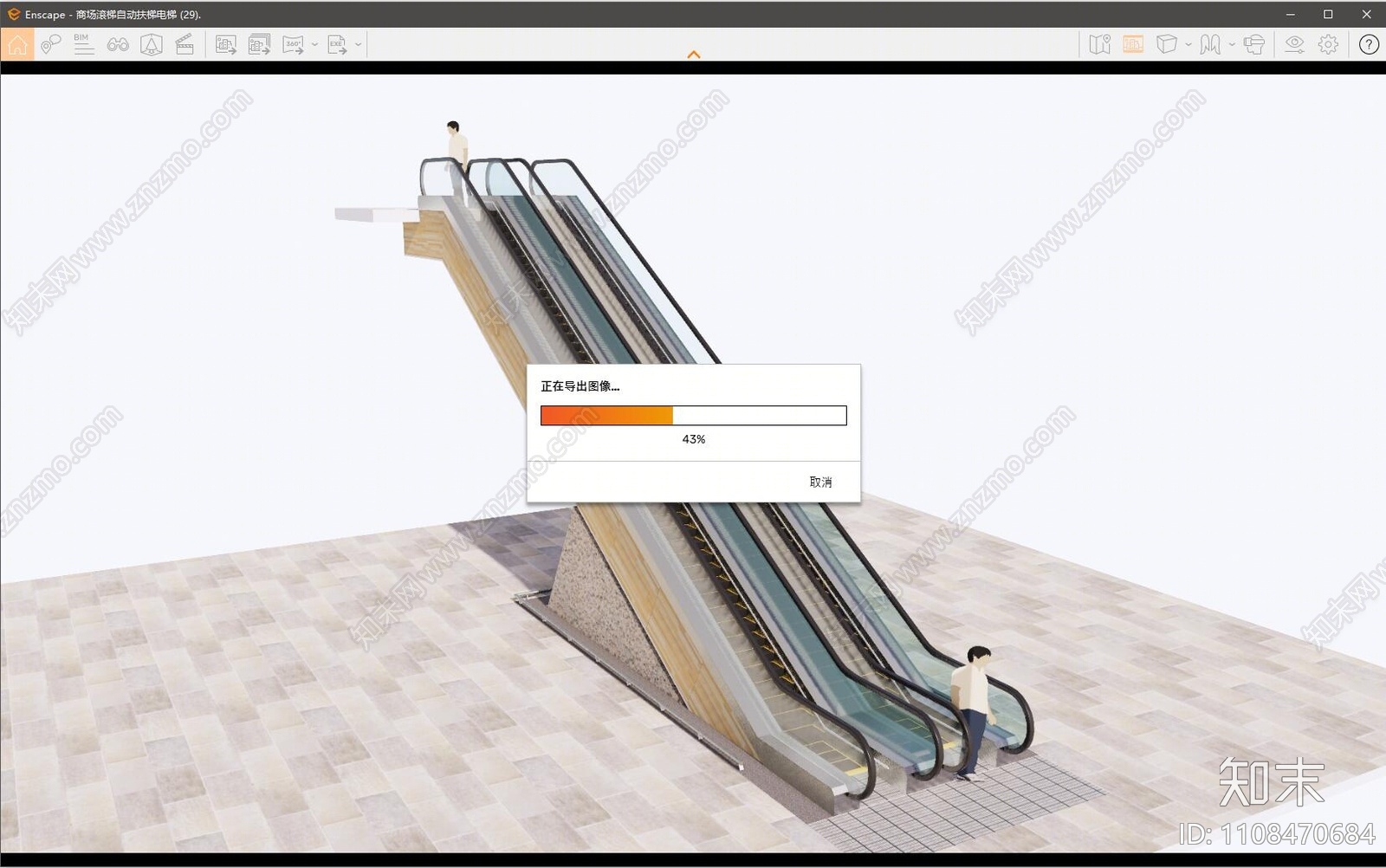
Task: Expand the wings navigation mode dropdown
Action: coord(1232,44)
